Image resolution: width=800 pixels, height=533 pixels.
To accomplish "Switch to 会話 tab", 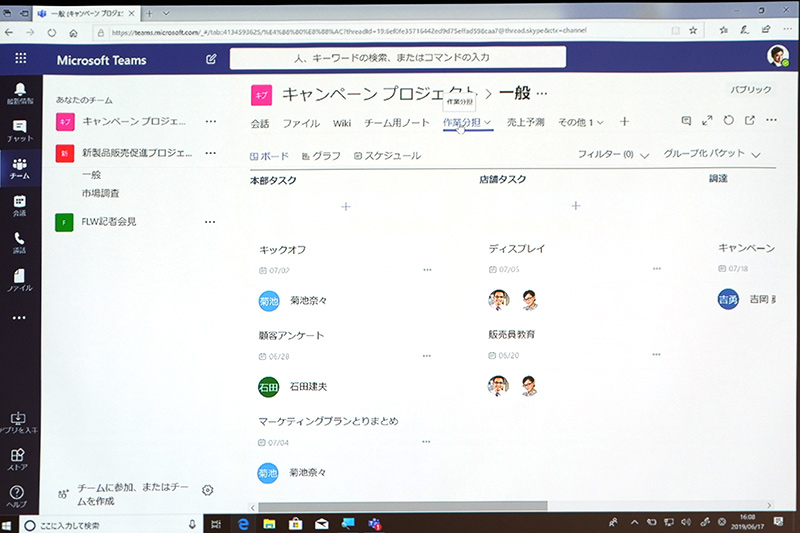I will pyautogui.click(x=260, y=123).
